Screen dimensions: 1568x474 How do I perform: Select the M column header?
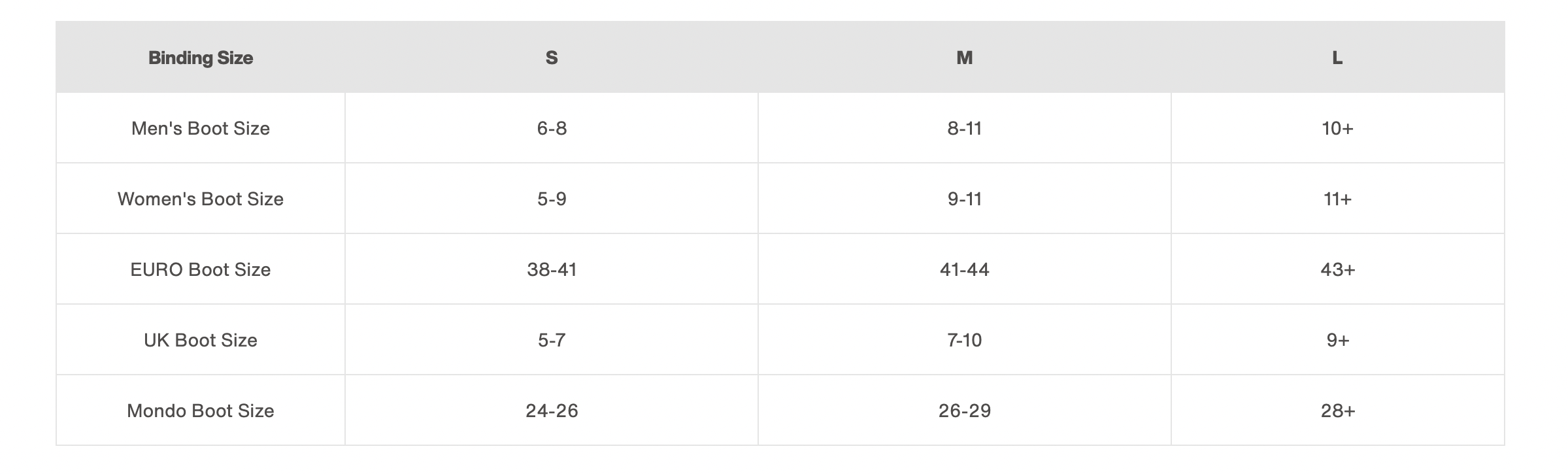click(x=965, y=58)
